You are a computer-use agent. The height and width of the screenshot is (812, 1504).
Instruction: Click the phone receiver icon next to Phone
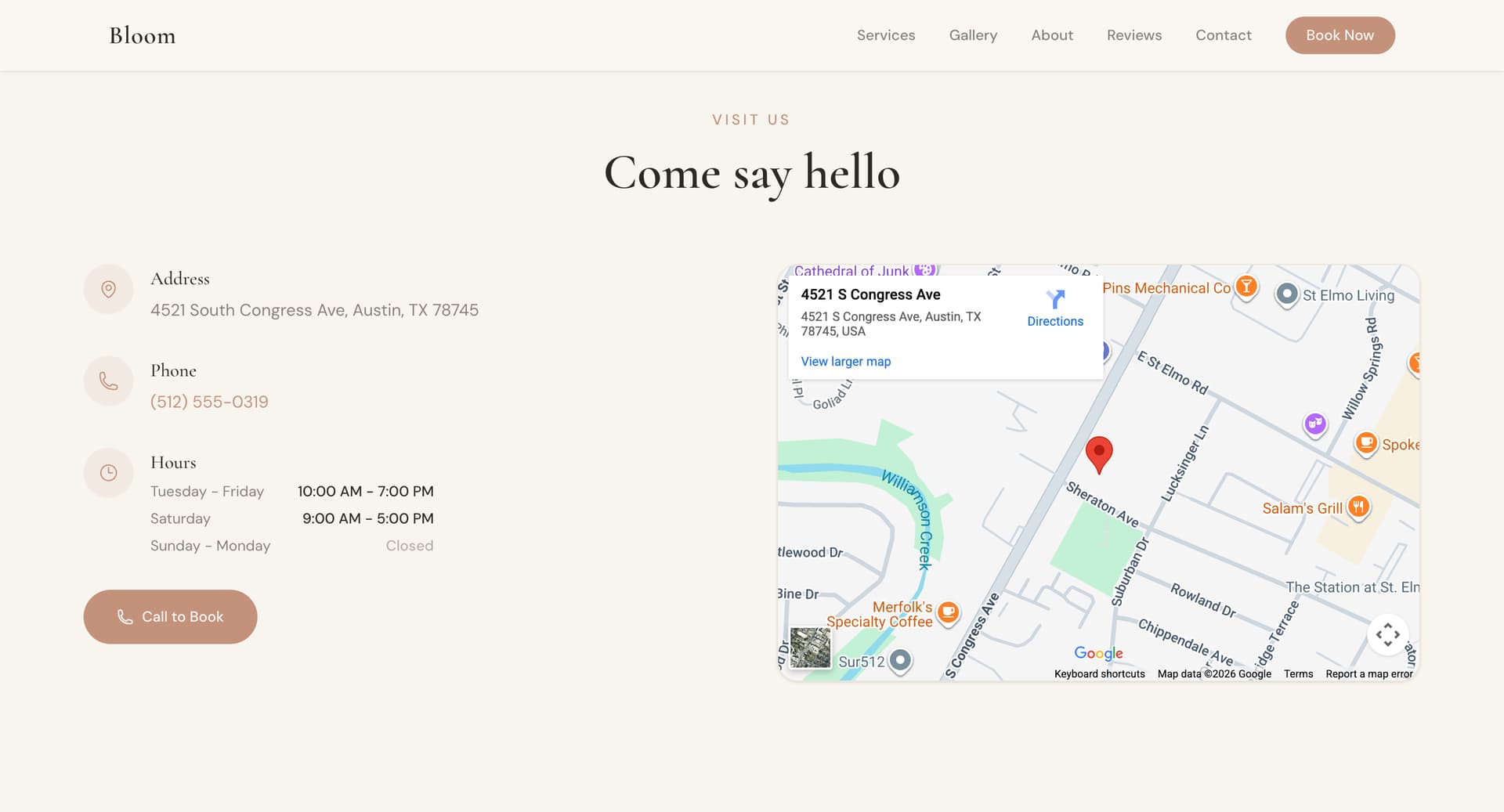108,381
